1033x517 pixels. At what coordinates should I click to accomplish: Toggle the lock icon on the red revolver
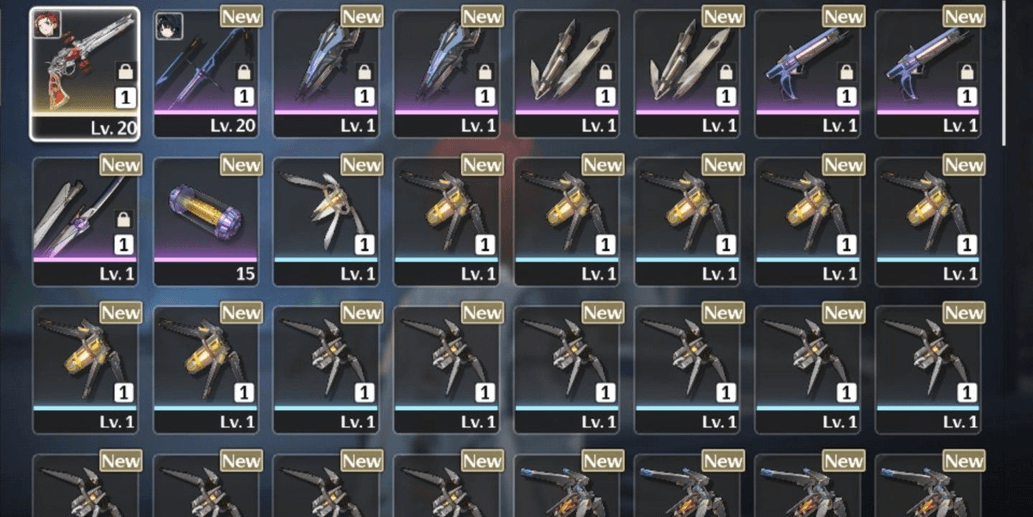coord(125,72)
